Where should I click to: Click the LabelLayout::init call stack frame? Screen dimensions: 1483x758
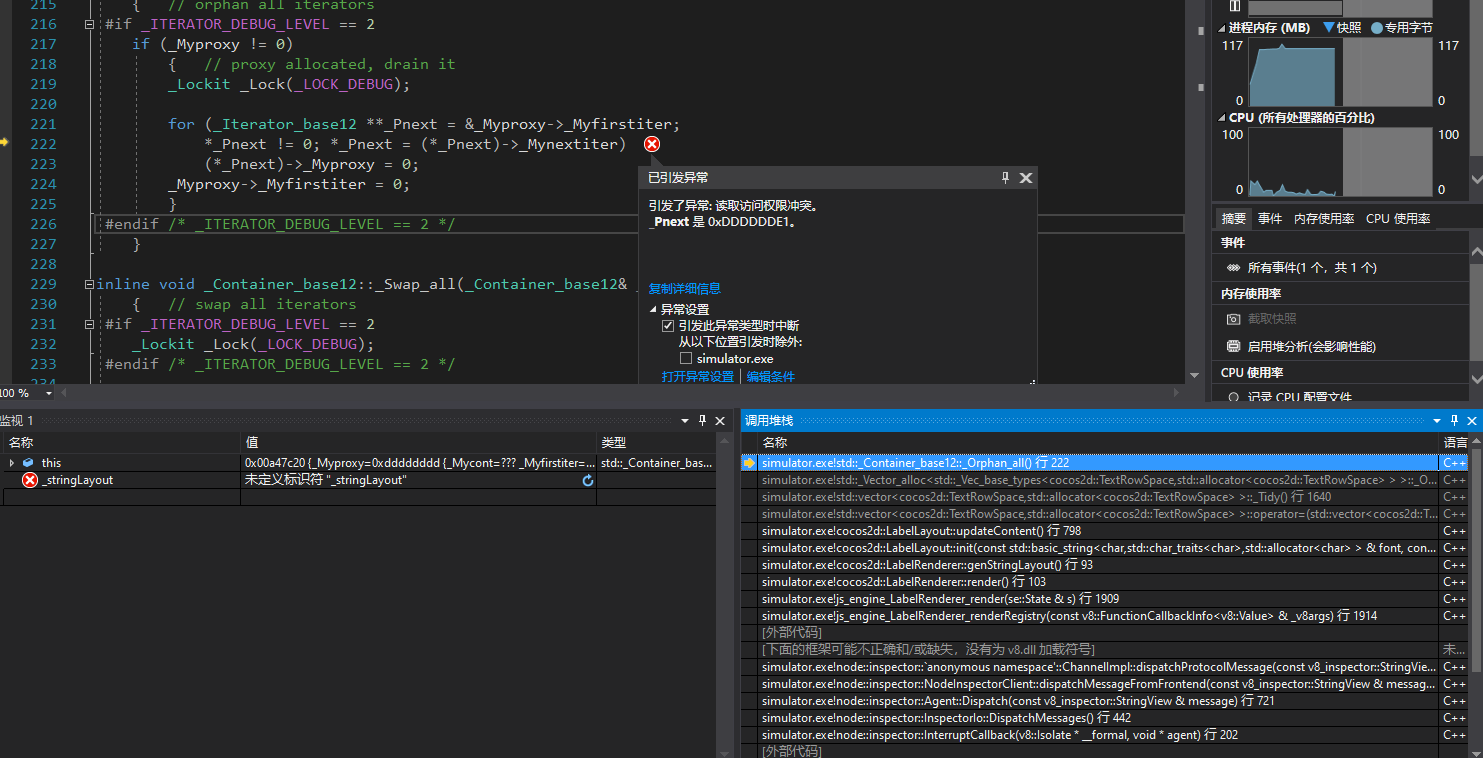click(1098, 548)
